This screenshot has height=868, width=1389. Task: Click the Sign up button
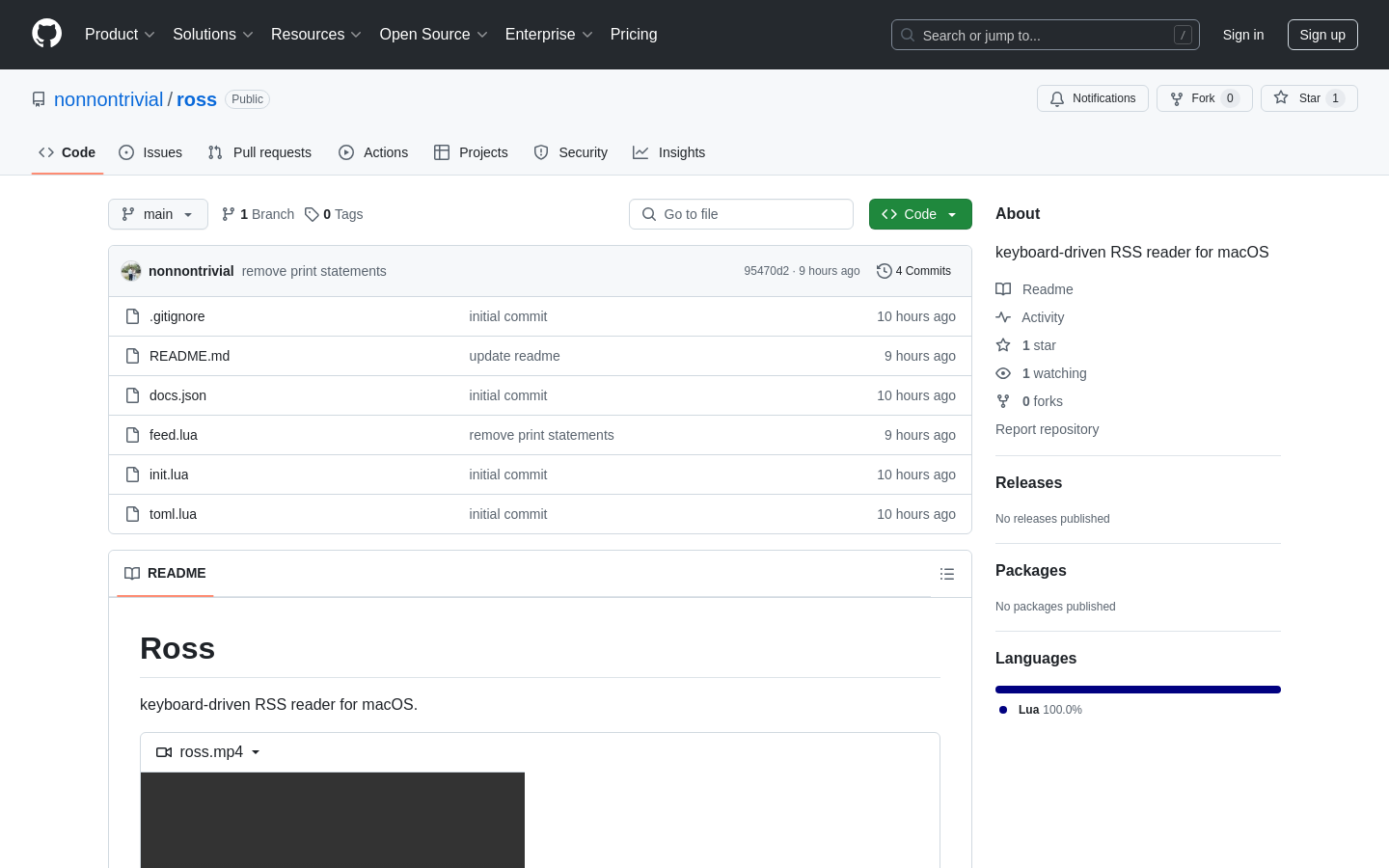click(1322, 35)
